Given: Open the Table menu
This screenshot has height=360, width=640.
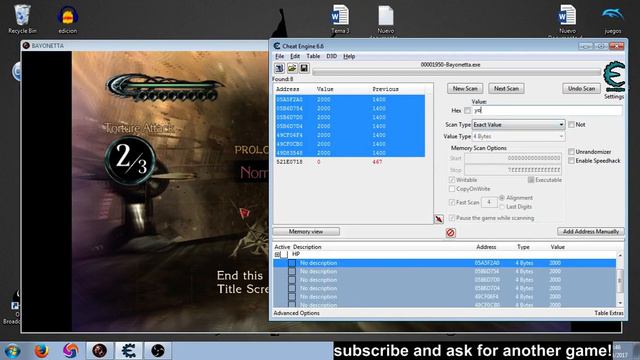Looking at the screenshot, I should point(313,56).
